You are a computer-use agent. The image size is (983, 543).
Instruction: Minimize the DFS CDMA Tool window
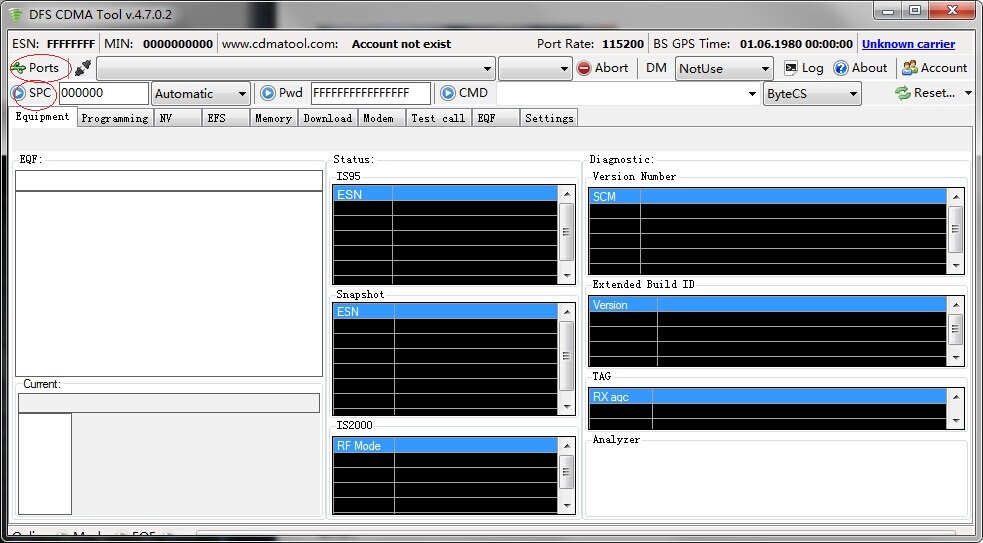pyautogui.click(x=888, y=11)
